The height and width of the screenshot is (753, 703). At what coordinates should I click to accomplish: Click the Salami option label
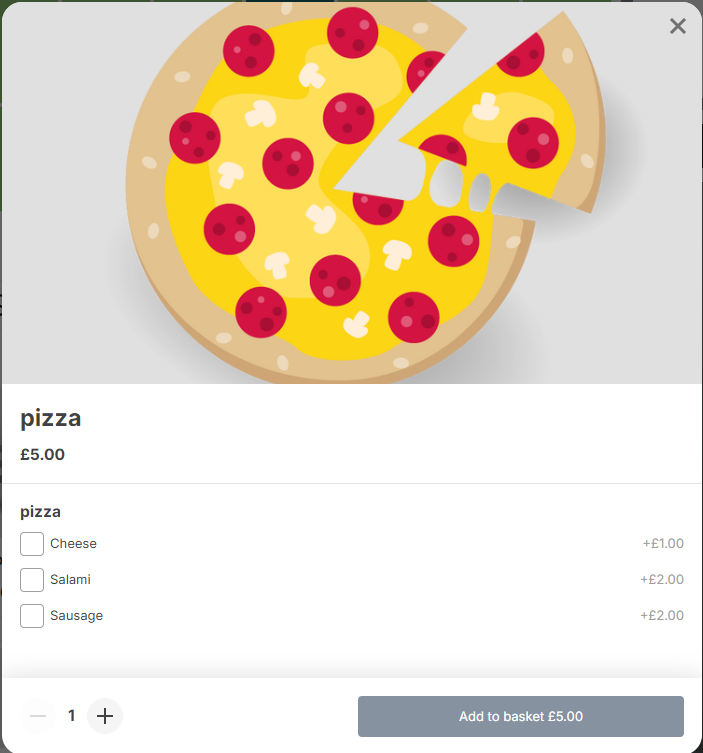[71, 580]
